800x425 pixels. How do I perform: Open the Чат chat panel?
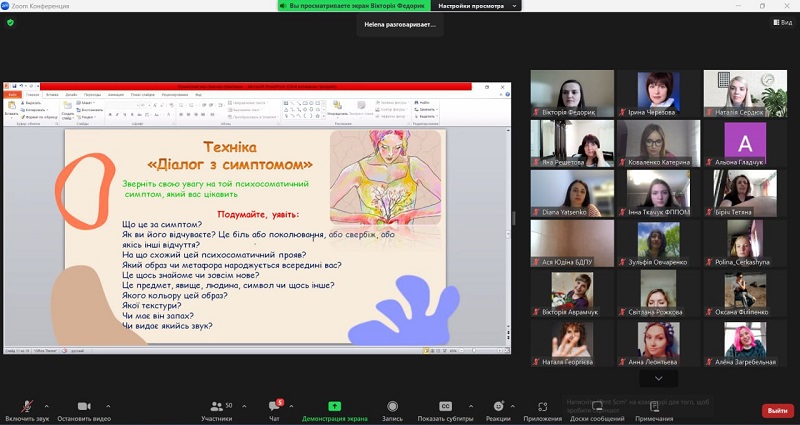click(274, 410)
